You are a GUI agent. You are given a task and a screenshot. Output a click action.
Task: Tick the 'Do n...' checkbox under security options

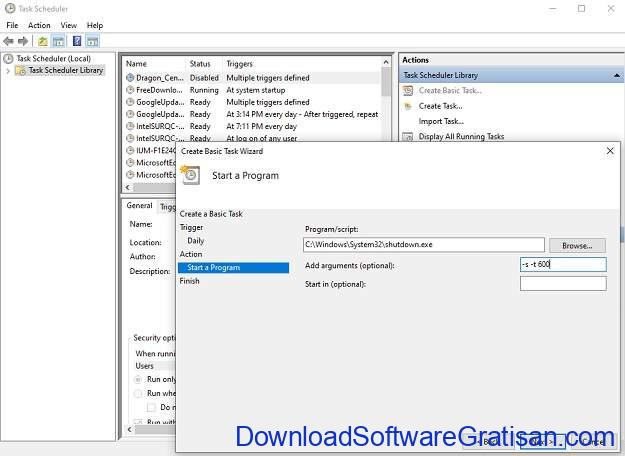[151, 407]
